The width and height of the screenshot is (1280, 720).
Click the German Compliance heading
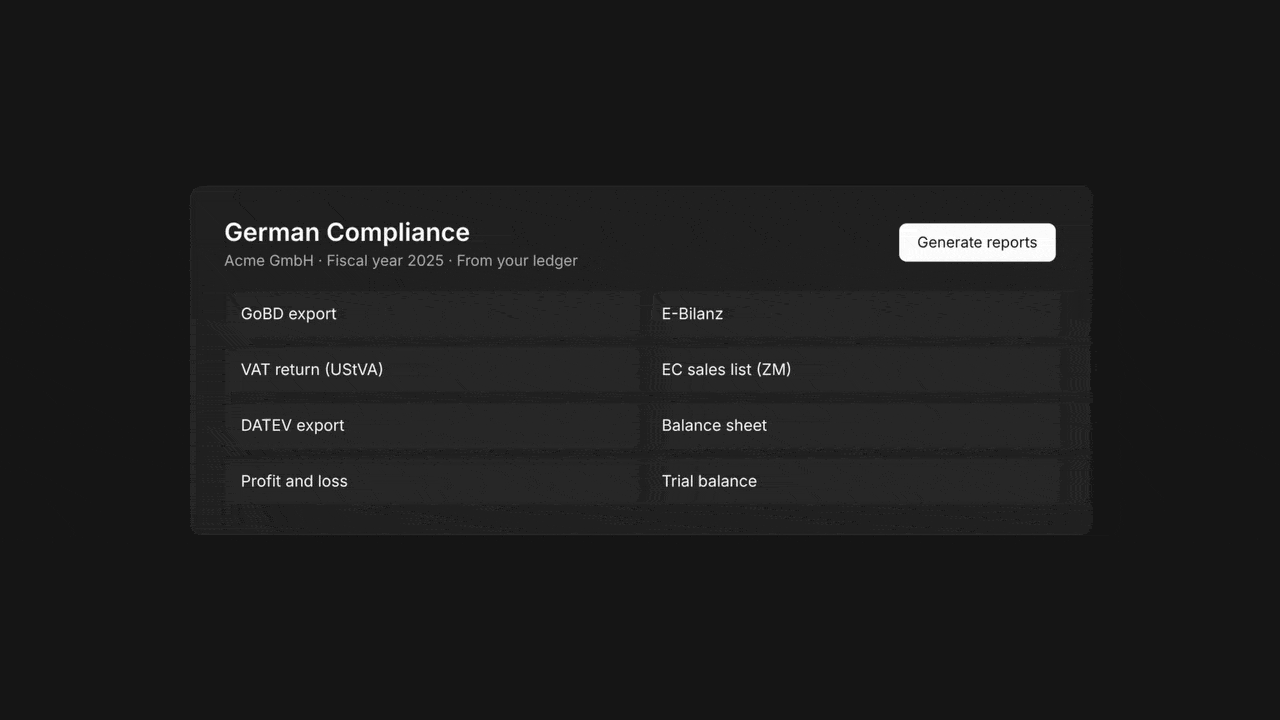click(347, 232)
